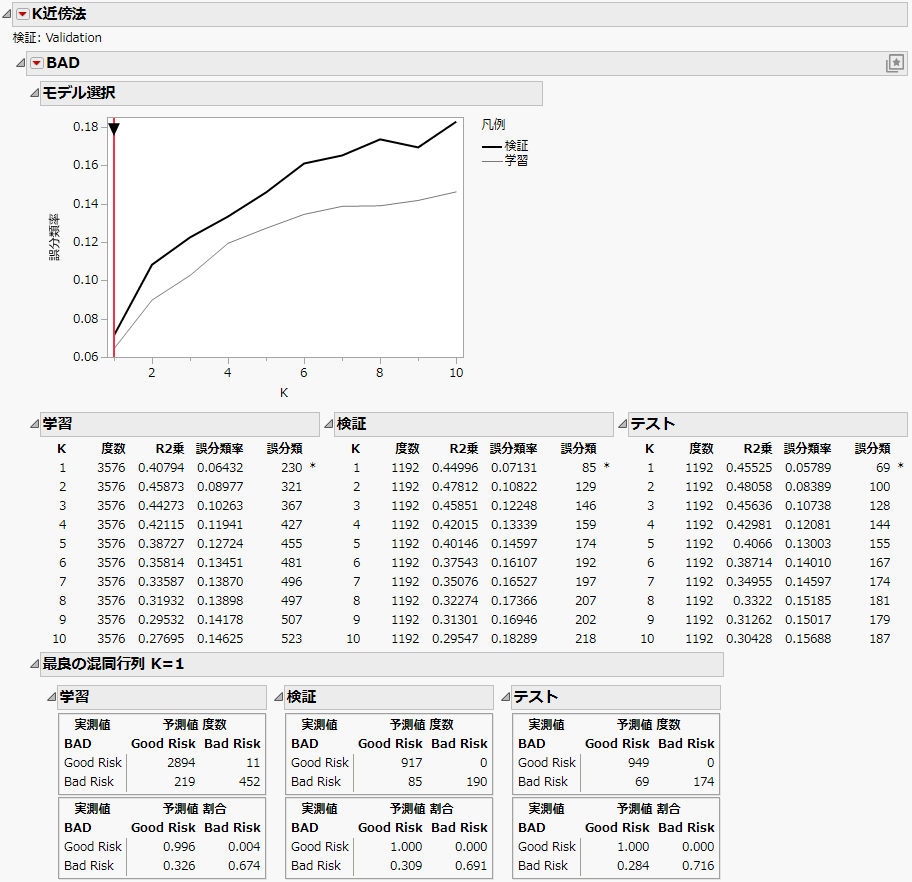Image resolution: width=912 pixels, height=882 pixels.
Task: Toggle the 学習 fit table disclosure triangle
Action: pyautogui.click(x=34, y=425)
